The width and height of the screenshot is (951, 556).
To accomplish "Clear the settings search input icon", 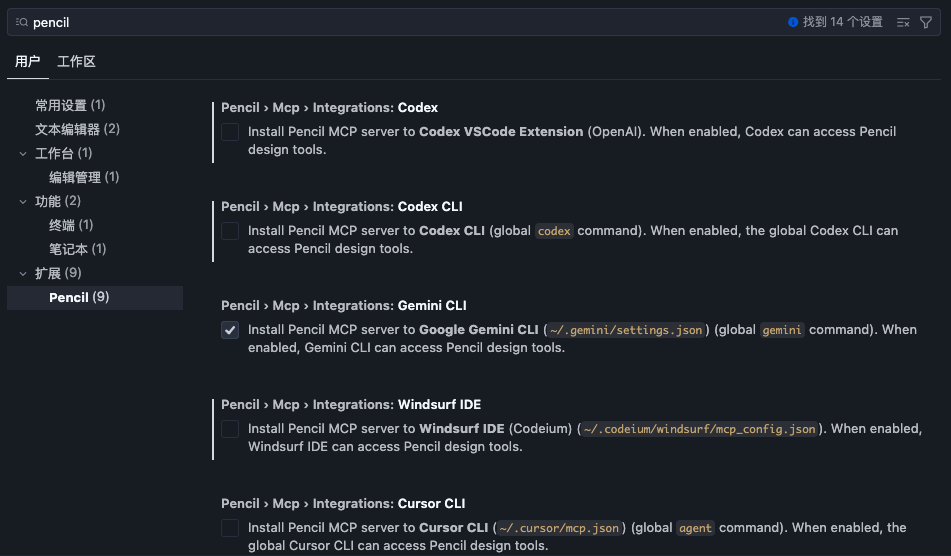I will (903, 22).
